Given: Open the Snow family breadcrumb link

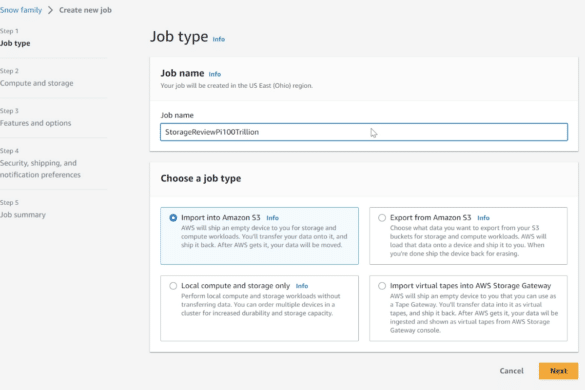Looking at the screenshot, I should coord(21,10).
